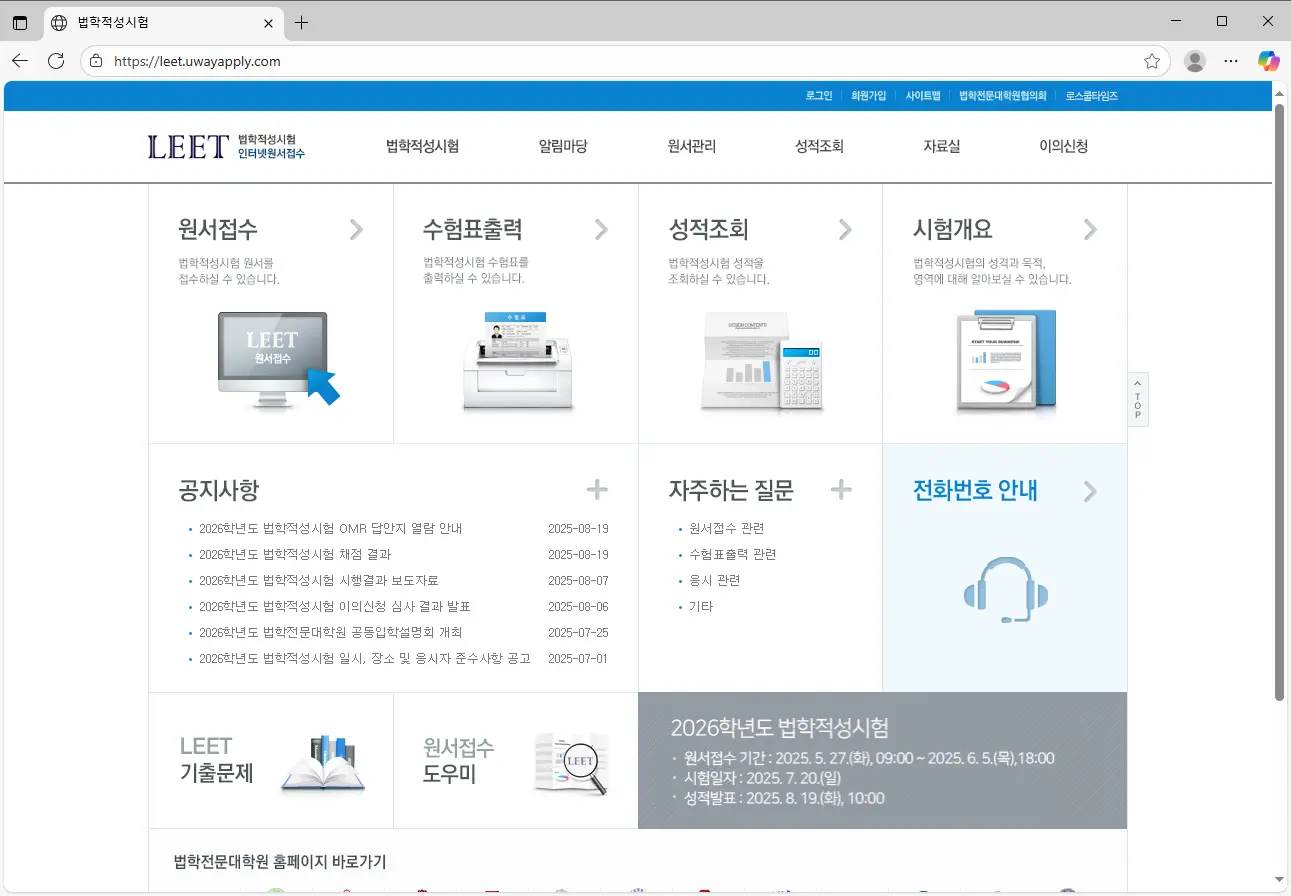This screenshot has width=1291, height=896.
Task: Open the 성적조회 navigation menu item
Action: pos(819,146)
